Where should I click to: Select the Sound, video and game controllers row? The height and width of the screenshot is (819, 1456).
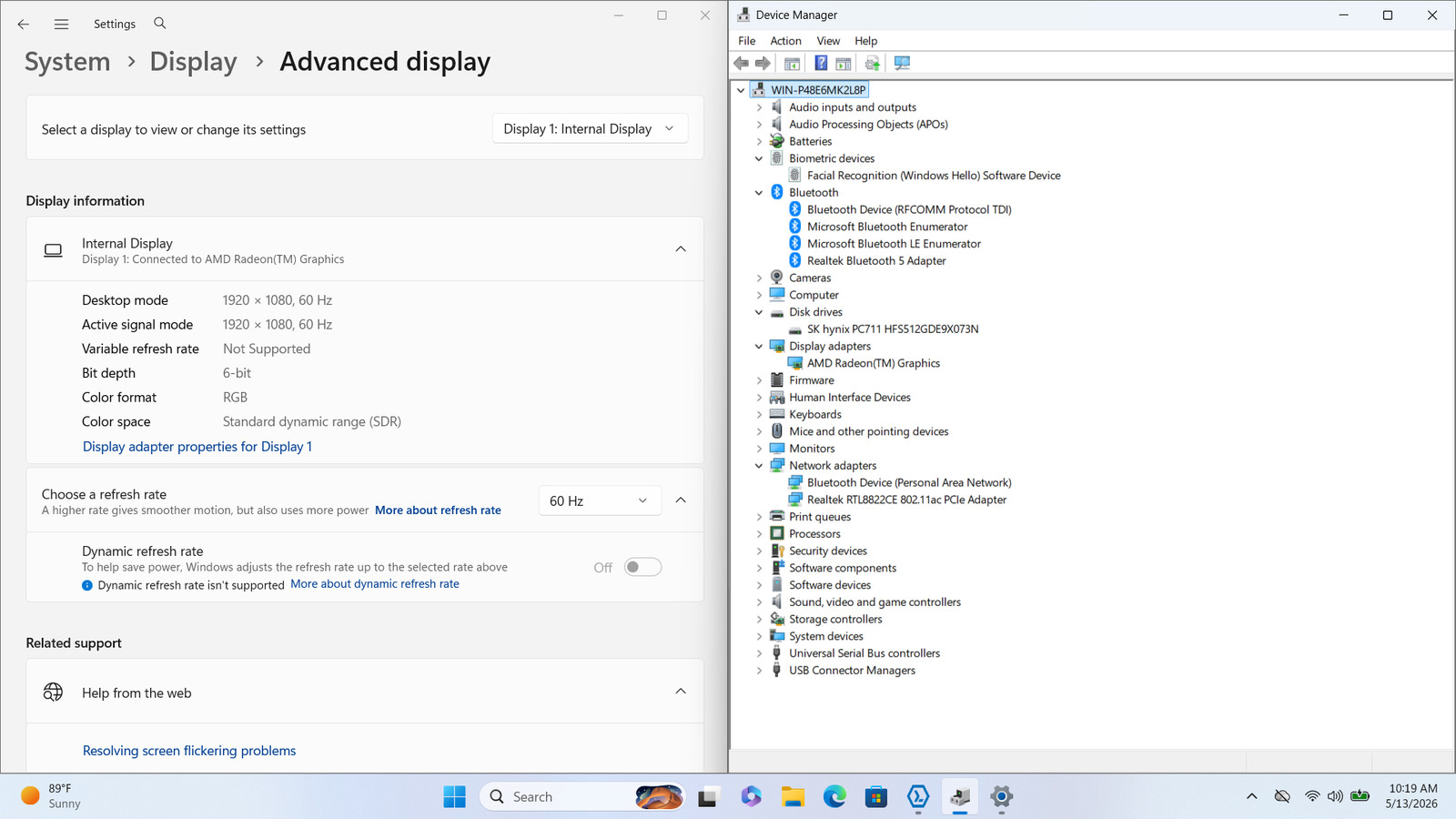pyautogui.click(x=875, y=602)
